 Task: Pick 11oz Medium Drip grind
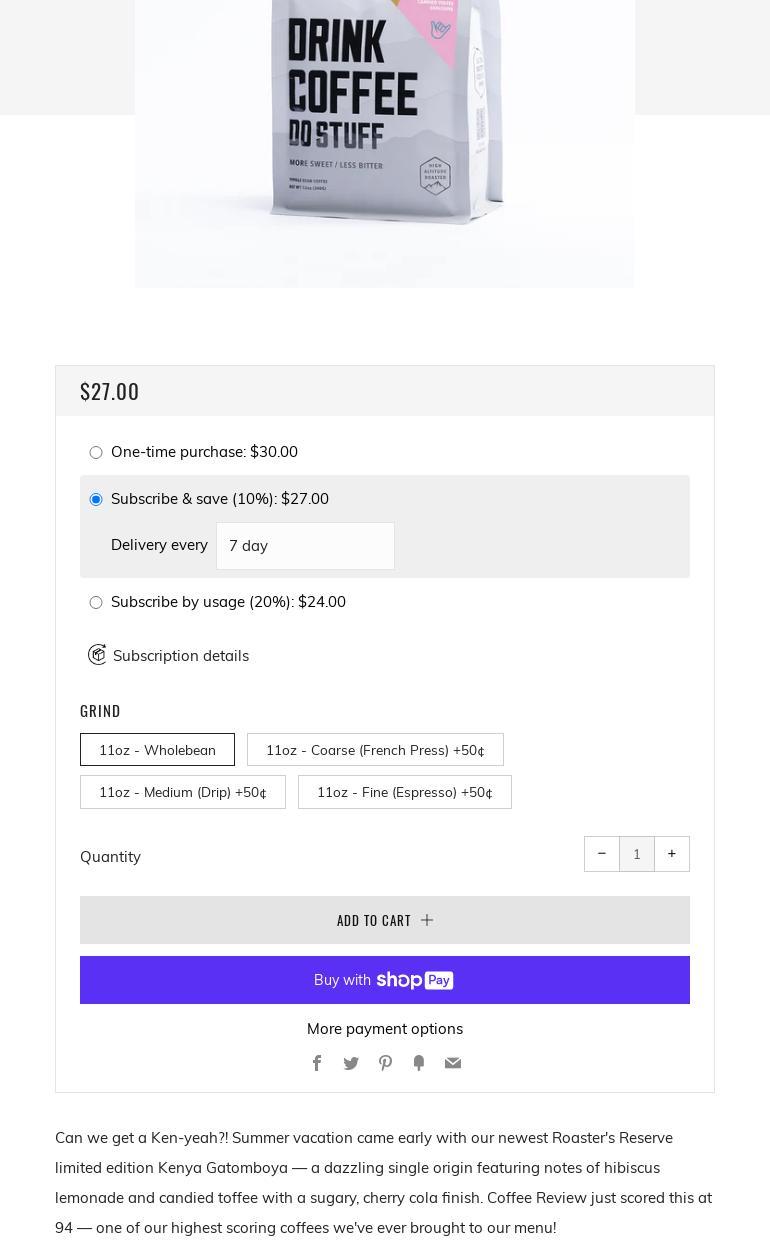click(183, 792)
